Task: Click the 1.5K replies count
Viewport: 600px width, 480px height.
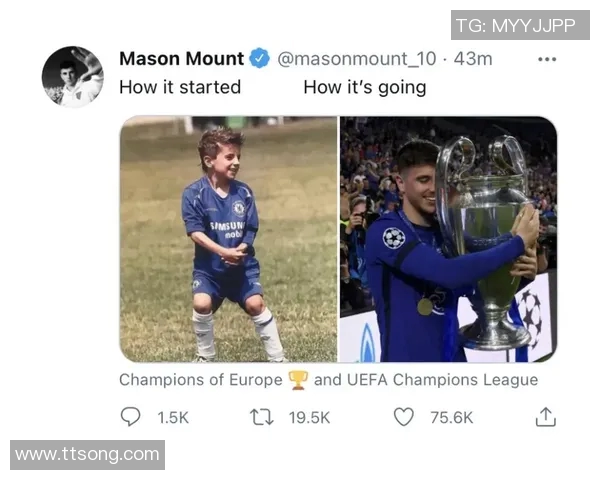Action: (x=173, y=418)
